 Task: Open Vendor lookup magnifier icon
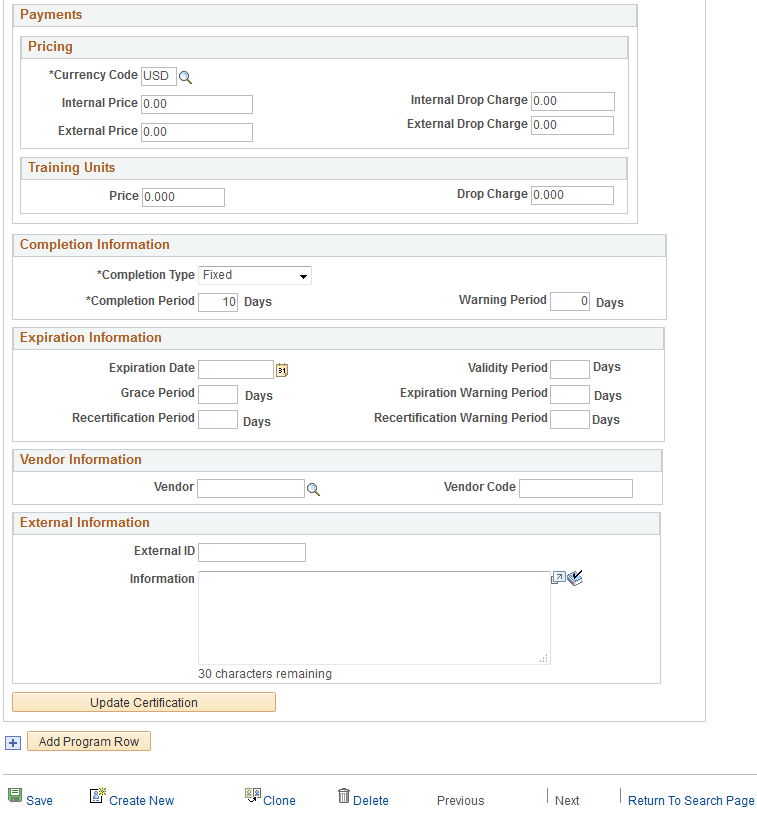(x=313, y=489)
